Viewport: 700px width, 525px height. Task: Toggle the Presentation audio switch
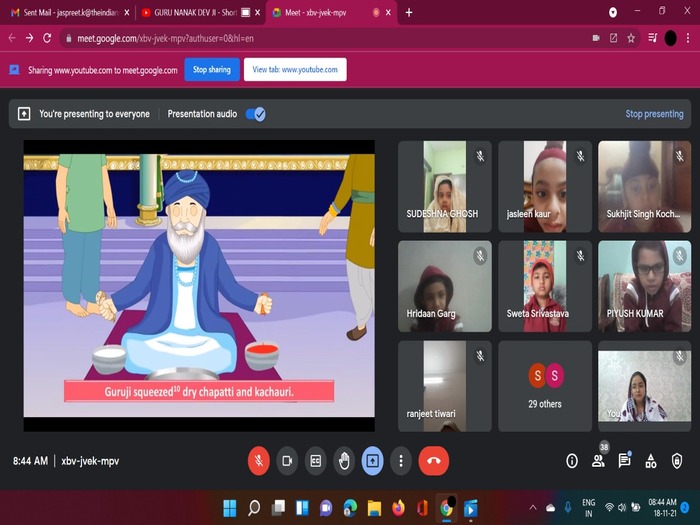point(256,114)
